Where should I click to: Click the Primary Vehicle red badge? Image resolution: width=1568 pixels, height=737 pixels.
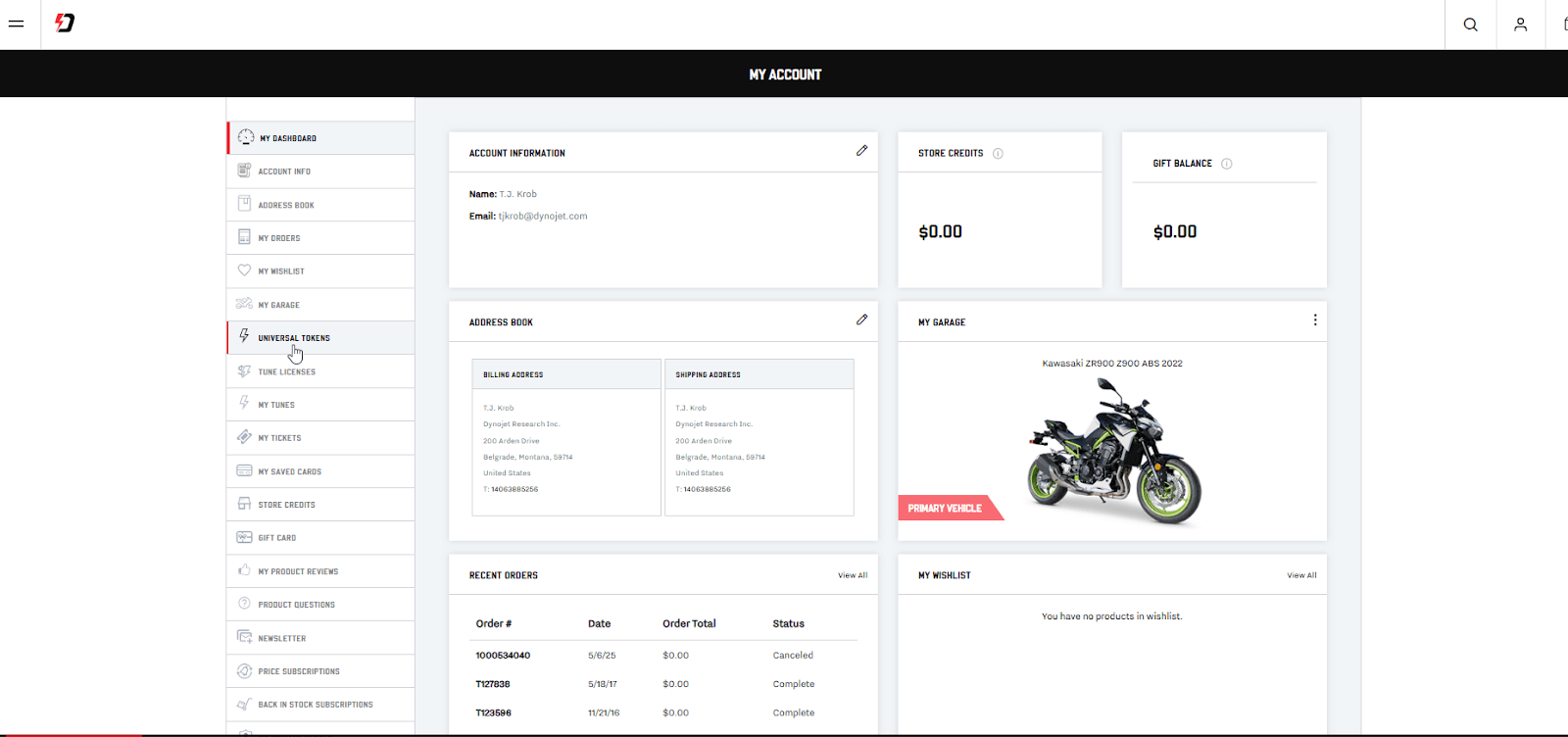pos(950,508)
